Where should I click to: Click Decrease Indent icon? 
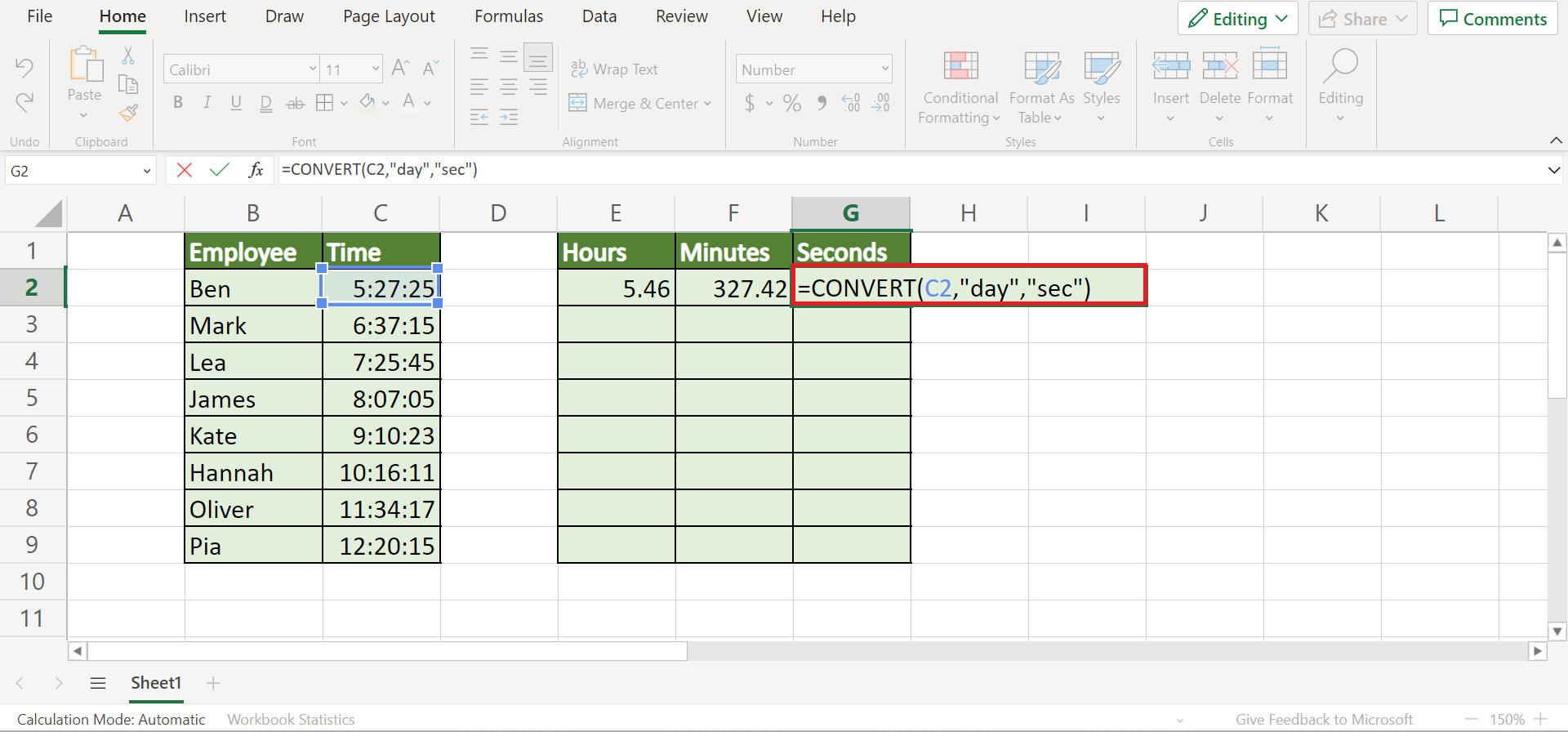[x=479, y=117]
